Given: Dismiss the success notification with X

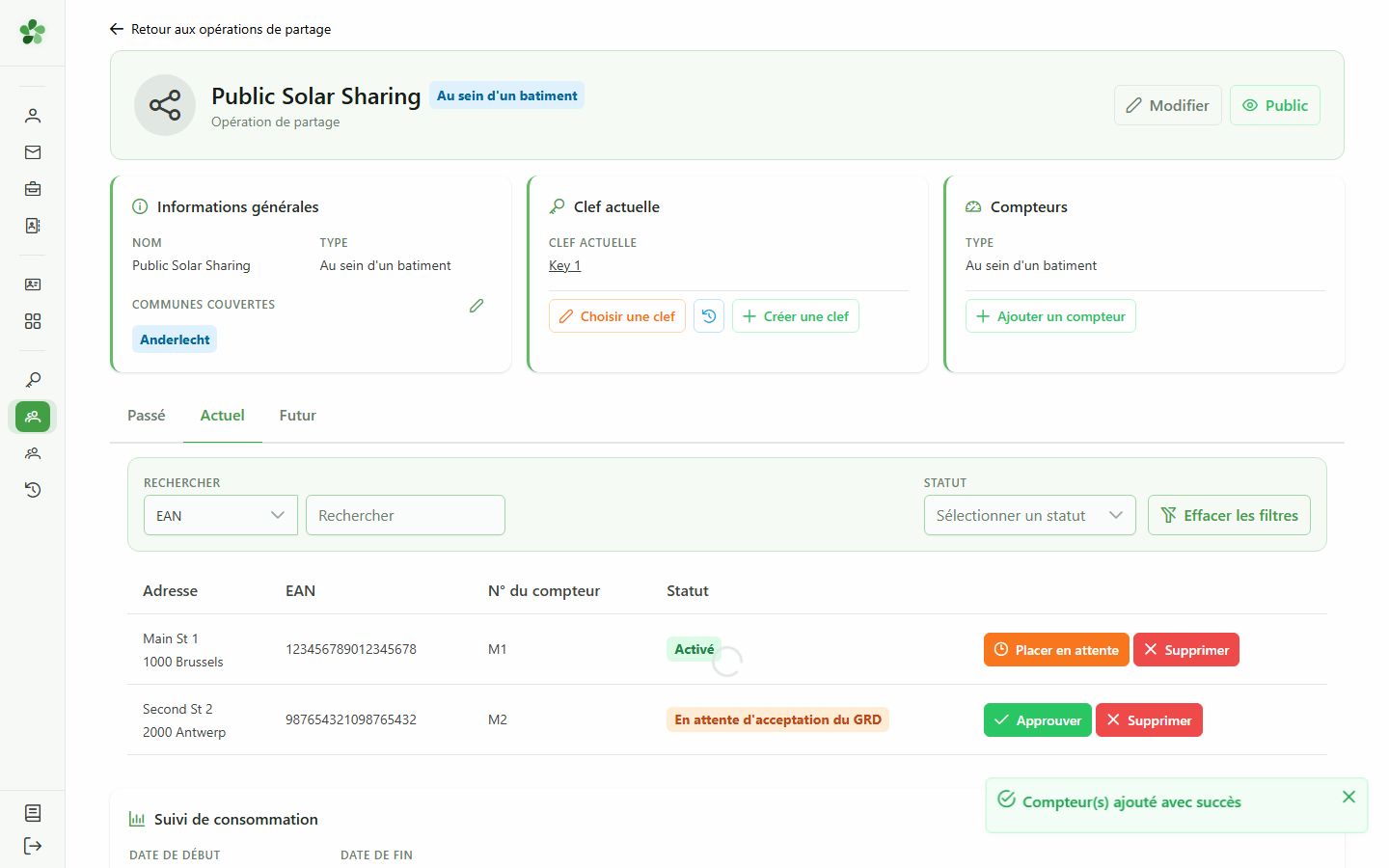Looking at the screenshot, I should 1348,797.
